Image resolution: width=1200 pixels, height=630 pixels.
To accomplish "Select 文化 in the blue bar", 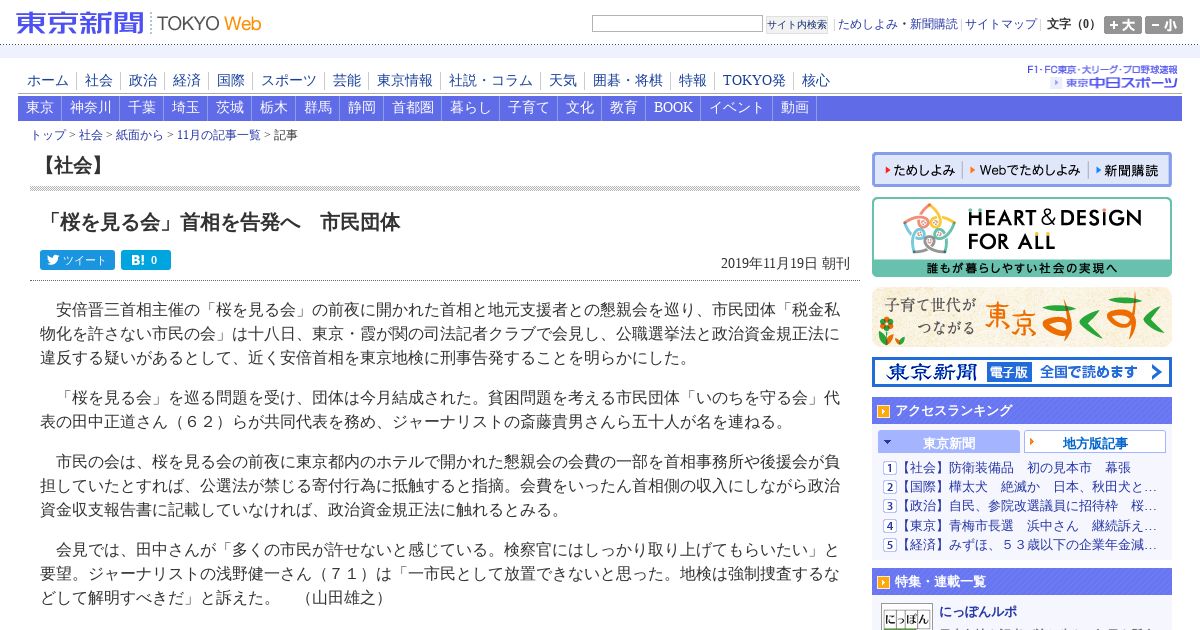I will click(580, 108).
